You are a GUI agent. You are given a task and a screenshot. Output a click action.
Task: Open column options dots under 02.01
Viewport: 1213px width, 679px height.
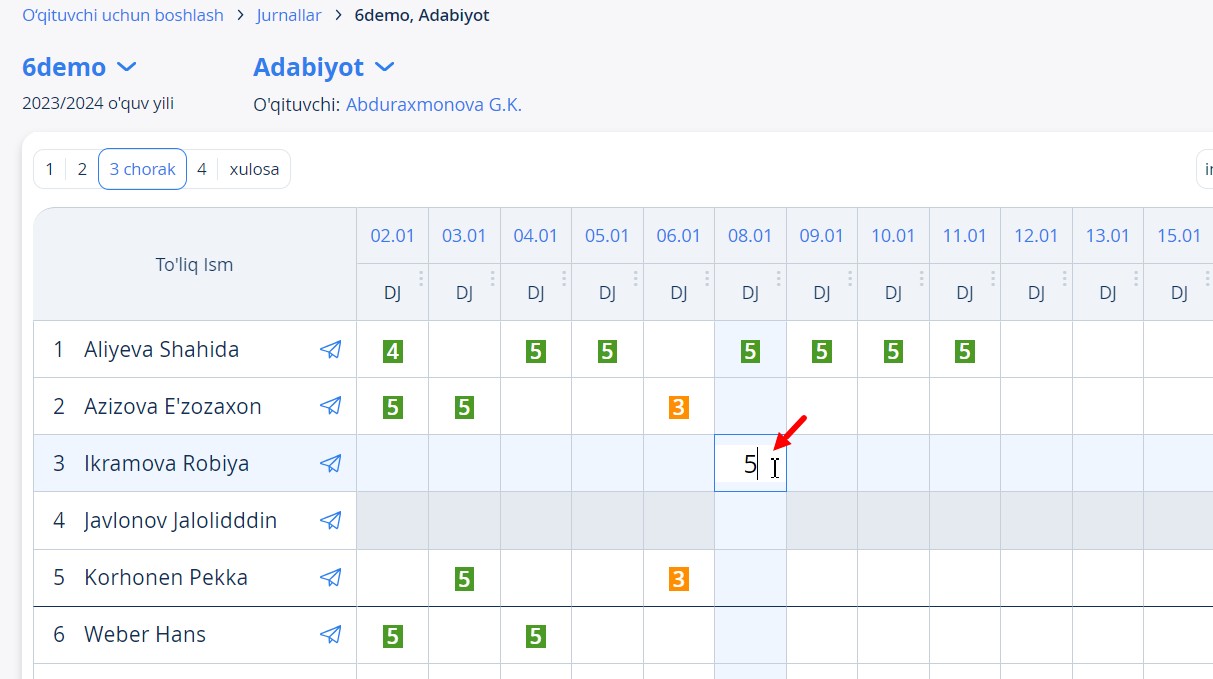(421, 278)
